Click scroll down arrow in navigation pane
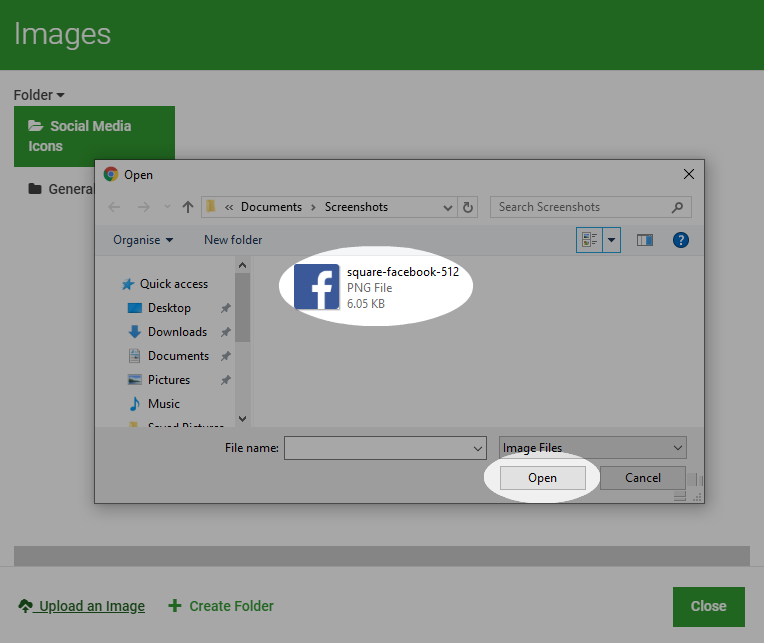This screenshot has width=764, height=643. (x=242, y=419)
